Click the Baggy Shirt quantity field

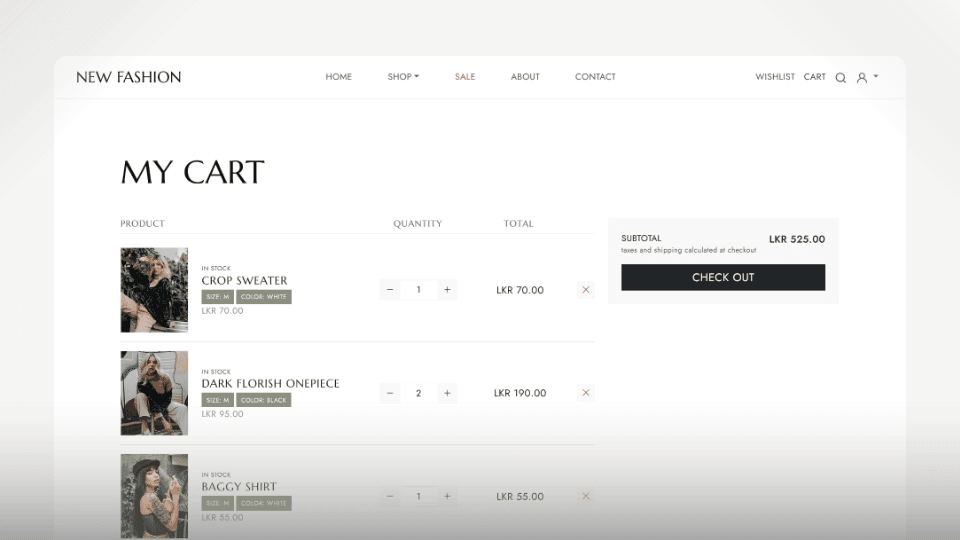[419, 497]
